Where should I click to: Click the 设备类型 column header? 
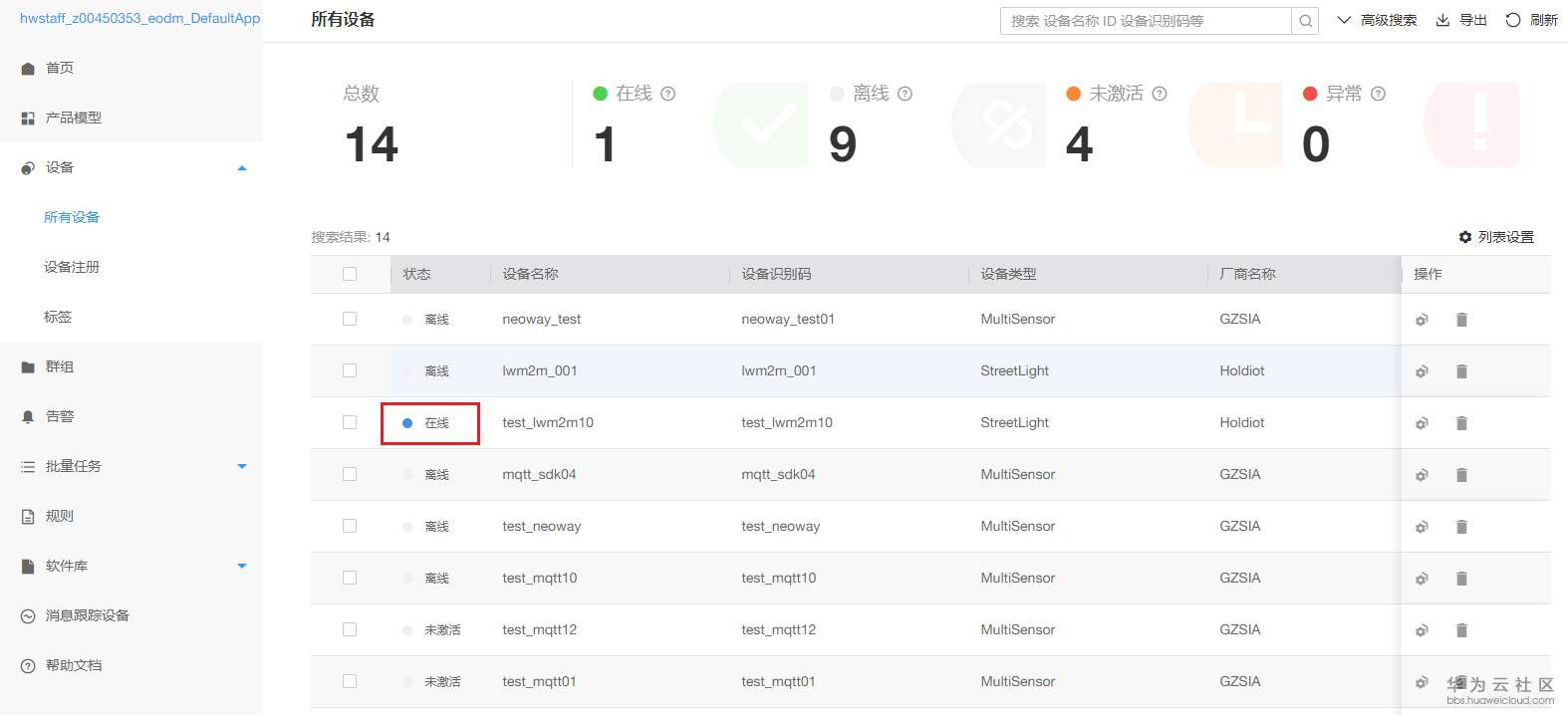point(1008,274)
